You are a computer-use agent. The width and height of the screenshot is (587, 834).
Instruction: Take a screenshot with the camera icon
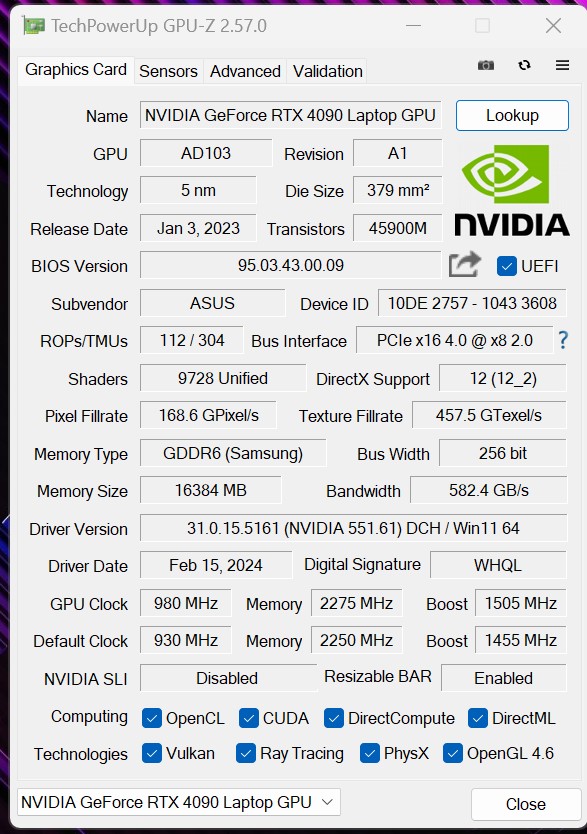click(x=485, y=65)
